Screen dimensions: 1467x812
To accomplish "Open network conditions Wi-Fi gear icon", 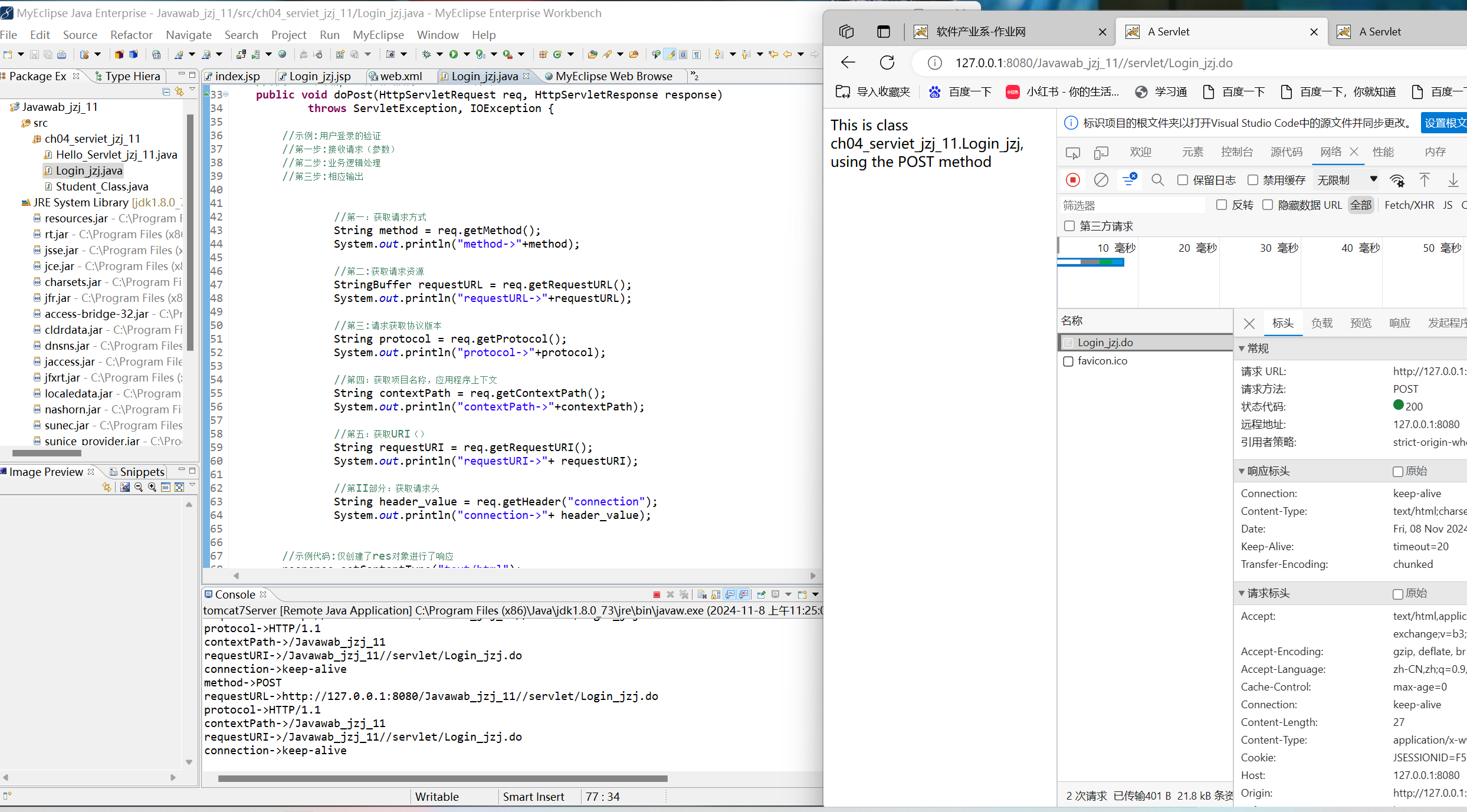I will 1397,180.
